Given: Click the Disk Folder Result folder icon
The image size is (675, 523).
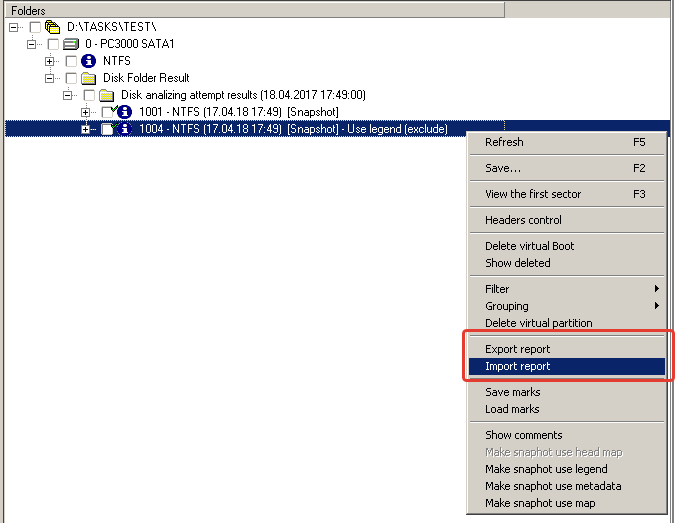Looking at the screenshot, I should coord(89,78).
